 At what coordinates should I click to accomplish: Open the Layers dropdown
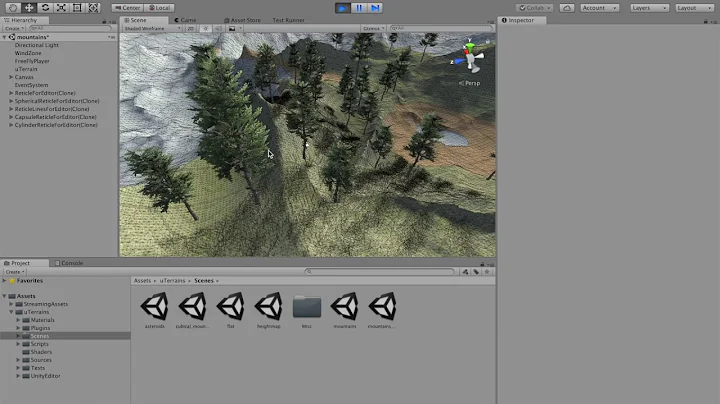point(649,8)
